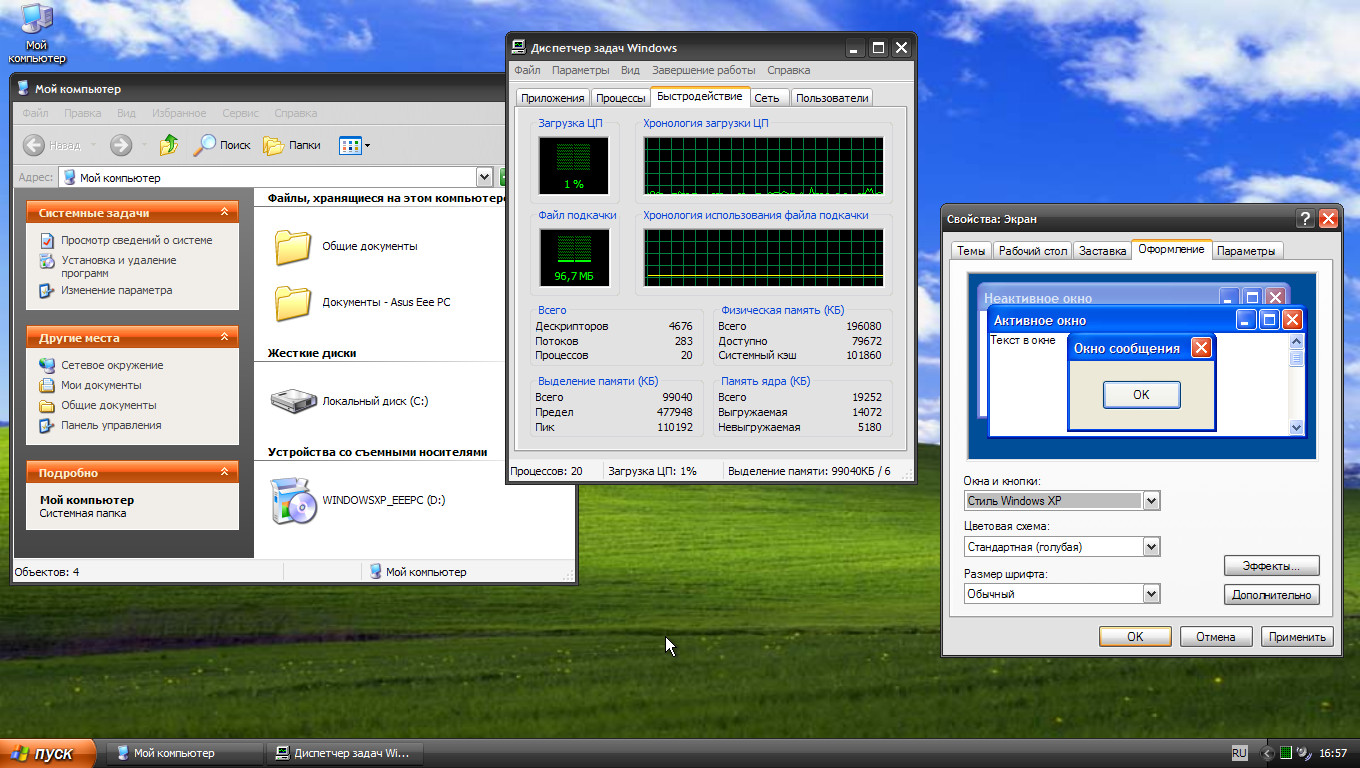The height and width of the screenshot is (768, 1360).
Task: Expand the Окна и кнопки dropdown
Action: tap(1151, 501)
